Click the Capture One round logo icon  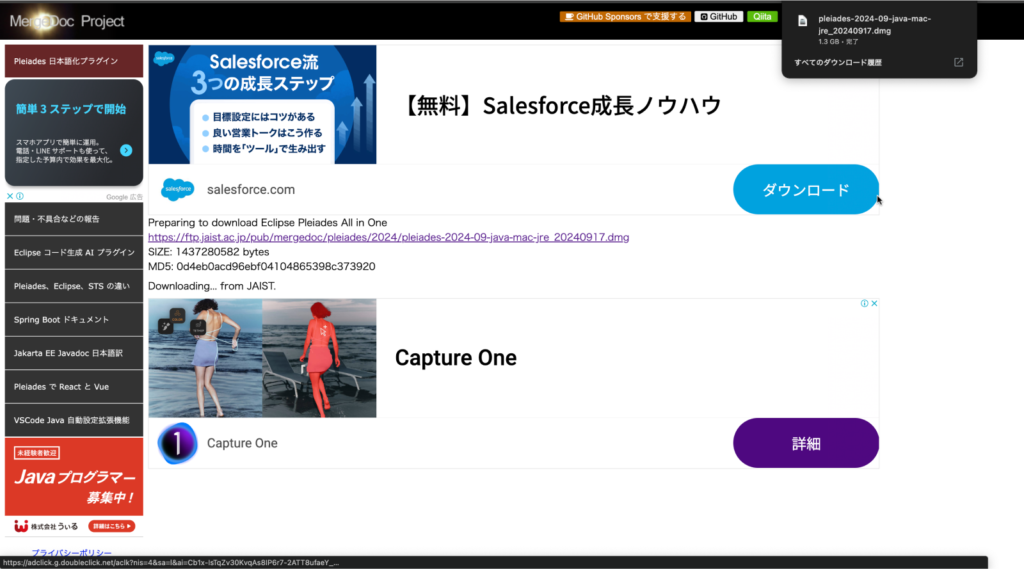(177, 443)
